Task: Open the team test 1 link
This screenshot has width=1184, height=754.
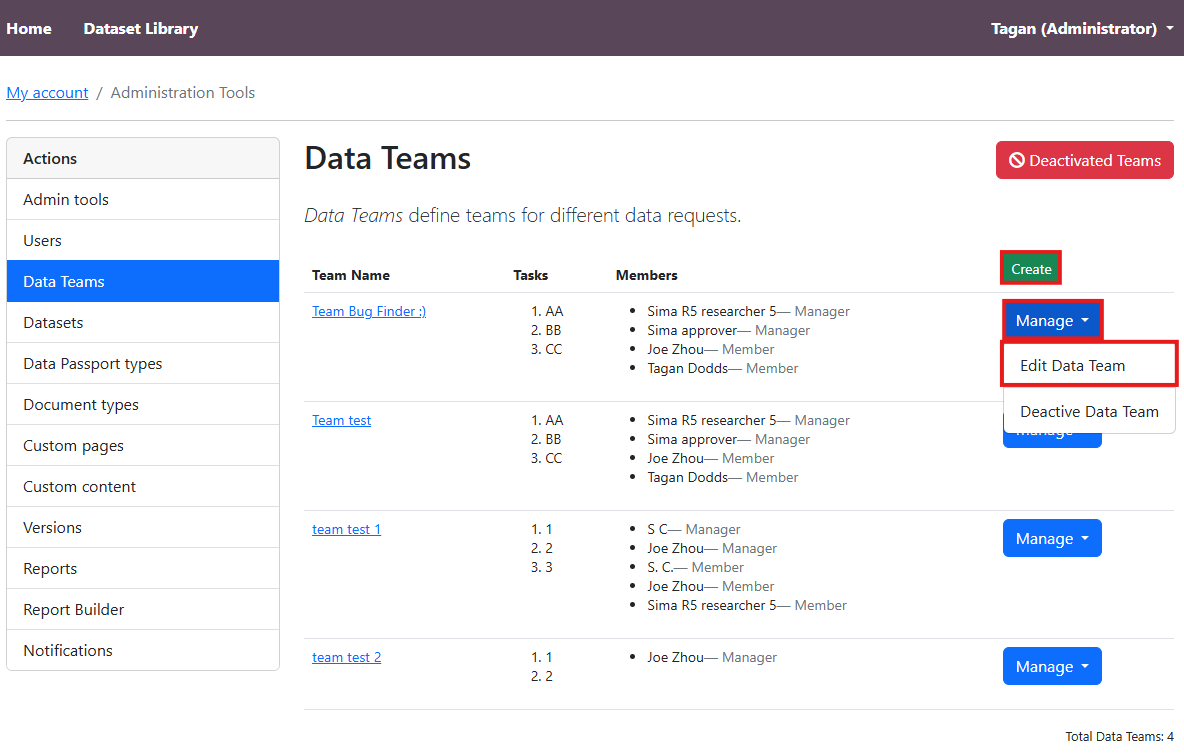Action: click(x=346, y=529)
